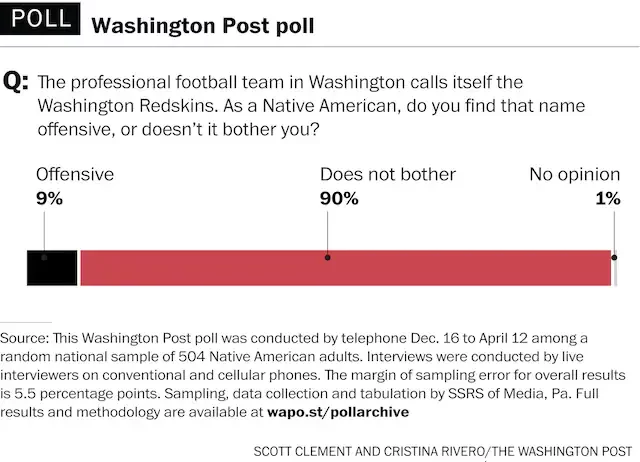The image size is (640, 462).
Task: Click the poll question text about the team name
Action: [x=280, y=104]
